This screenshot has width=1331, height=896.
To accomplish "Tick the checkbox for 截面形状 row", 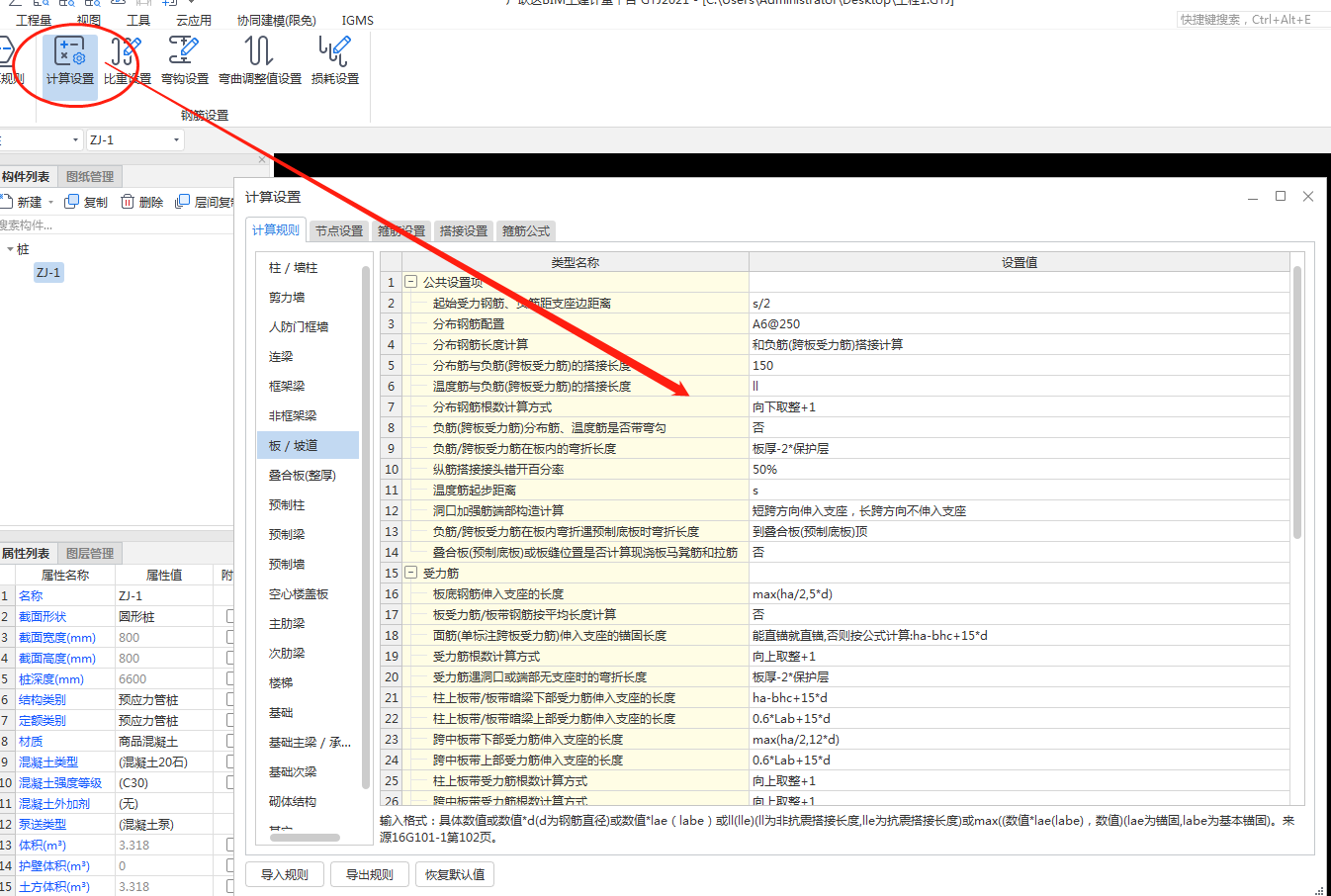I will (x=229, y=616).
